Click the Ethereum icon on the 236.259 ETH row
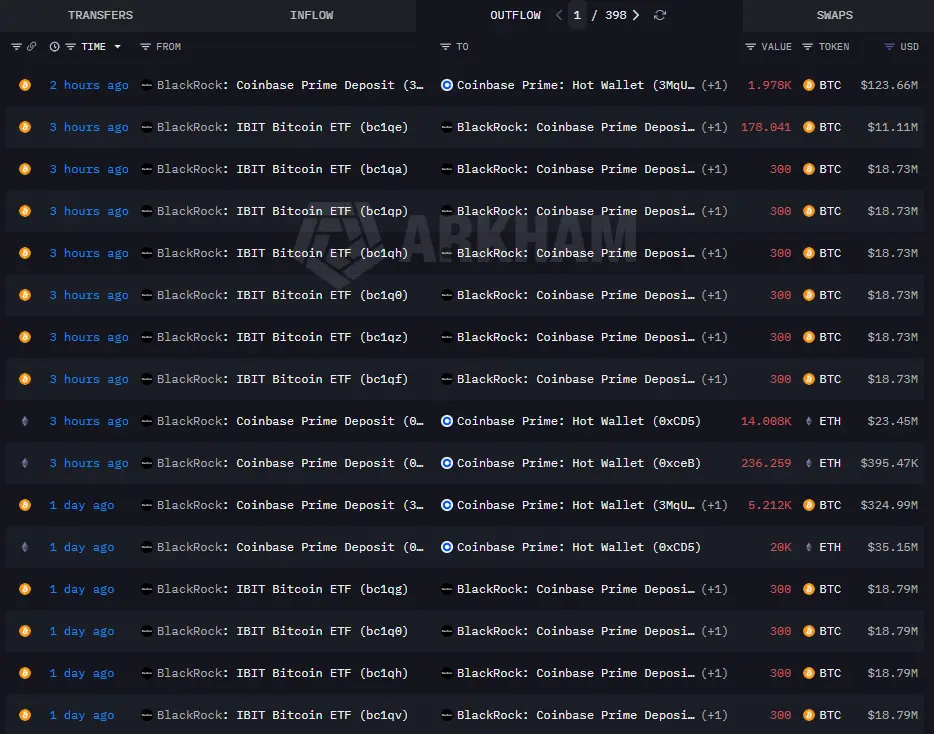The image size is (934, 734). click(25, 463)
